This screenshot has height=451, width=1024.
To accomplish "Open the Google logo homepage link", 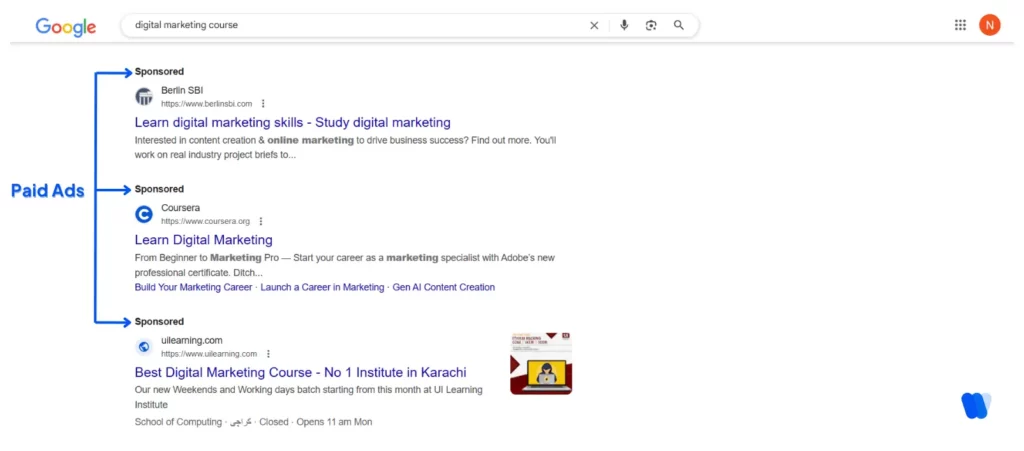I will pyautogui.click(x=65, y=26).
